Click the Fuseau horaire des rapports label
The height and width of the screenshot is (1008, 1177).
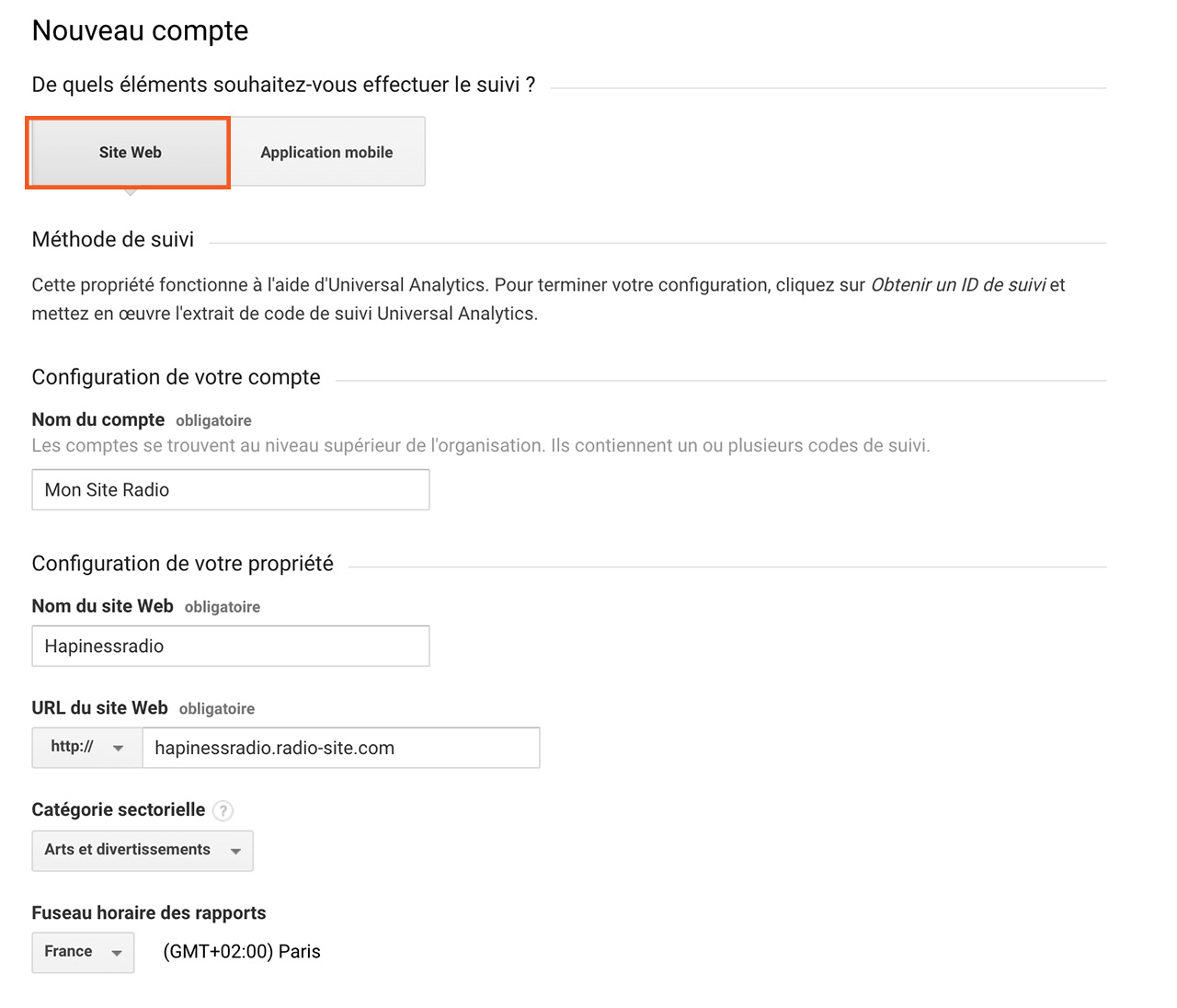148,913
